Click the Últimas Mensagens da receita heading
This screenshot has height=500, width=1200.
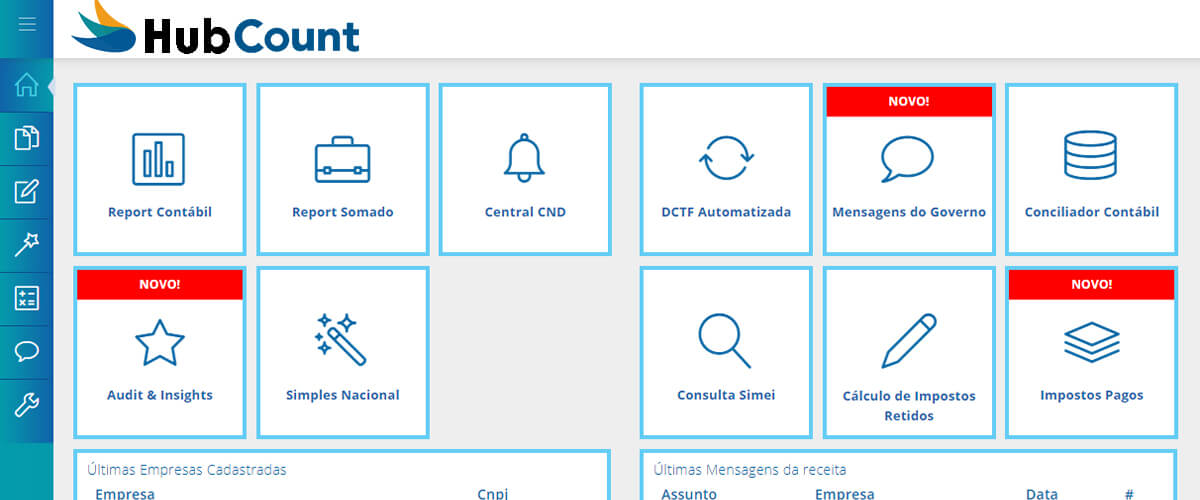(x=750, y=469)
